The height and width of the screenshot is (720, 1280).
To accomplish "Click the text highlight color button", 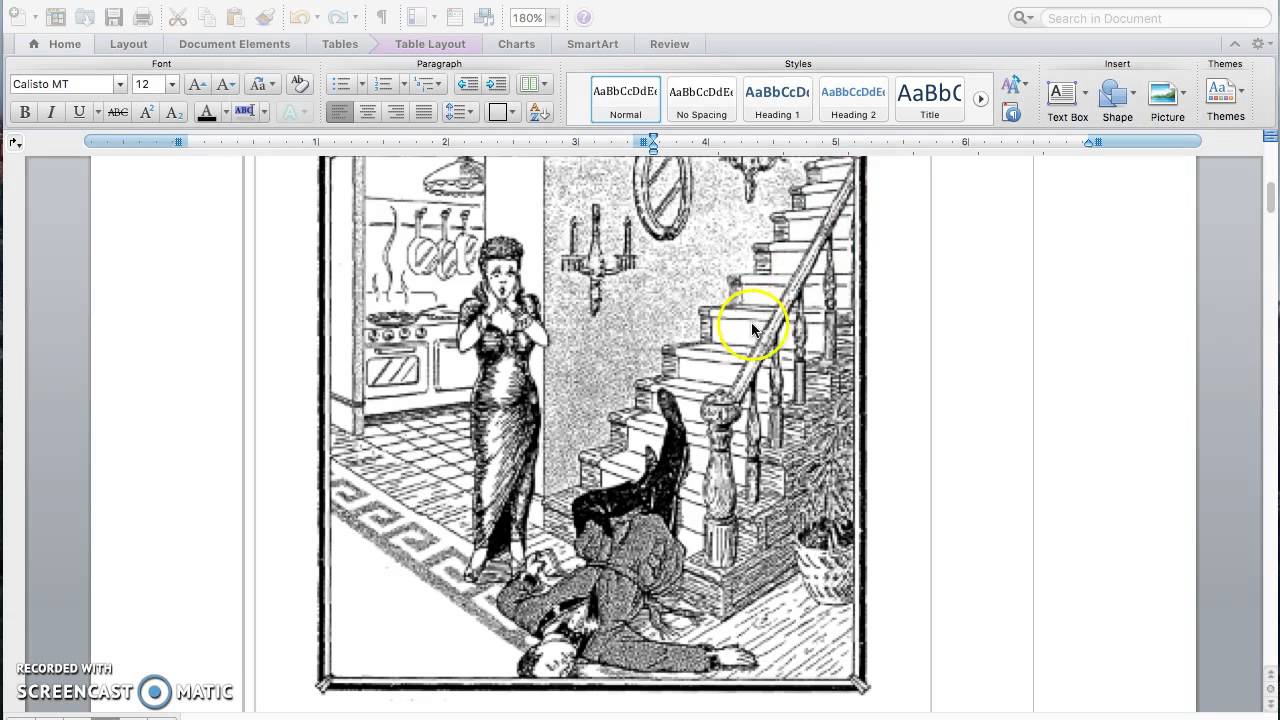I will (245, 112).
